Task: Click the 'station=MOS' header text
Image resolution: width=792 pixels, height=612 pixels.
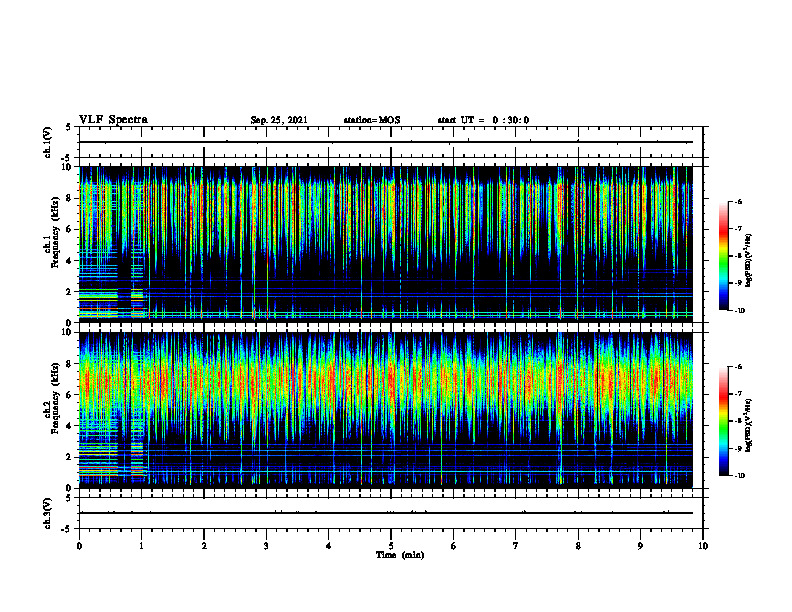Action: point(372,120)
